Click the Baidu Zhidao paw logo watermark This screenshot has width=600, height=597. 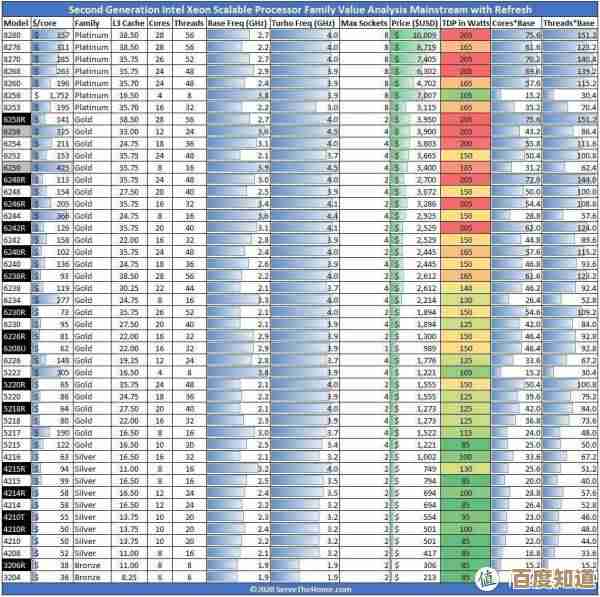(487, 578)
